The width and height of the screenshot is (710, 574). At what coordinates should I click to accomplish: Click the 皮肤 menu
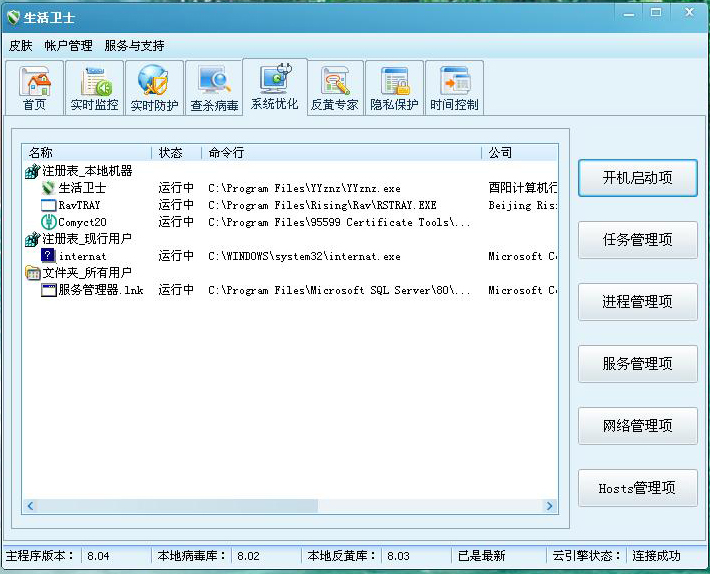pyautogui.click(x=21, y=46)
